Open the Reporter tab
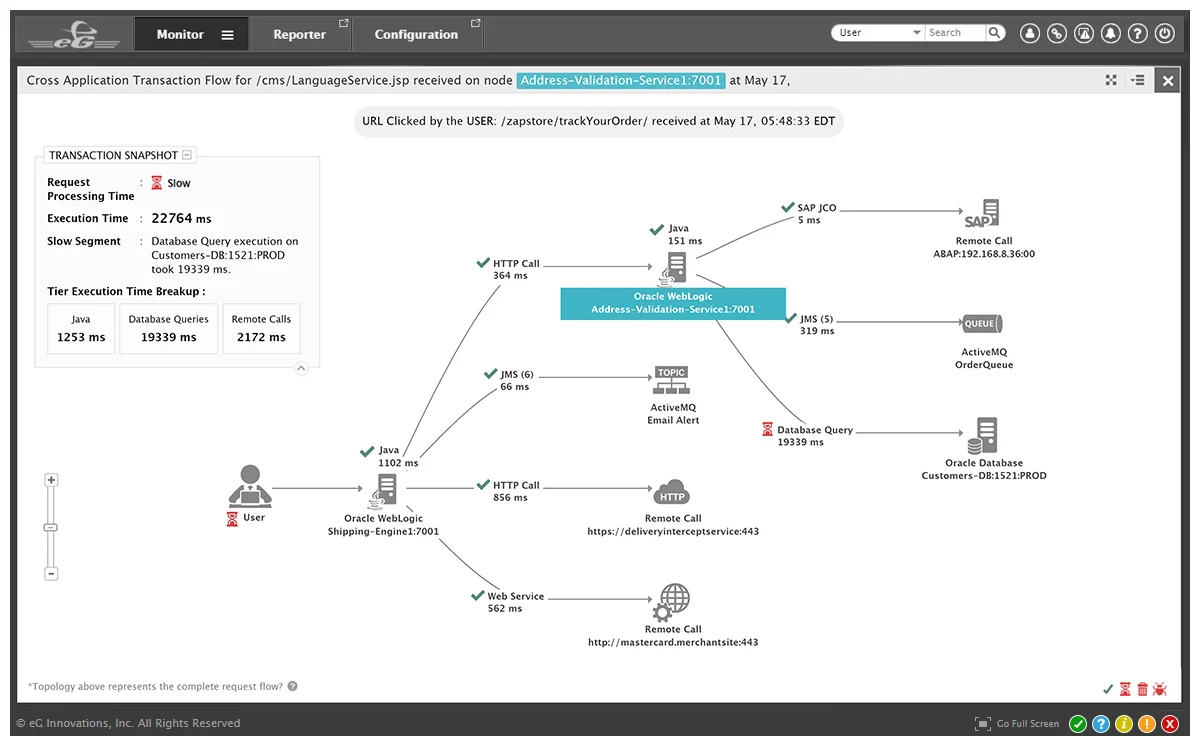 coord(300,35)
